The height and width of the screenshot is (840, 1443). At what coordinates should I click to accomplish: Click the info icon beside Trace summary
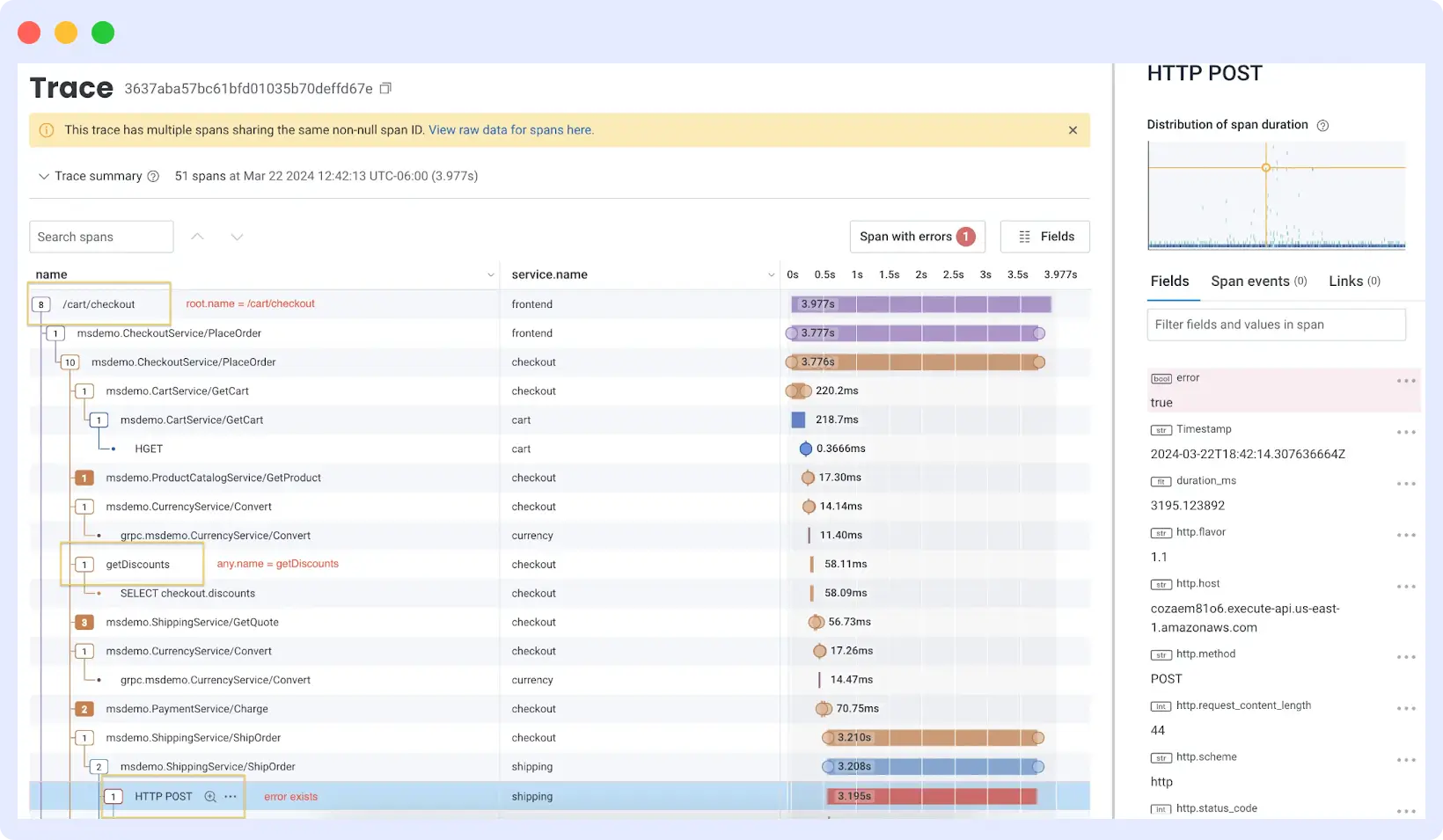tap(154, 176)
